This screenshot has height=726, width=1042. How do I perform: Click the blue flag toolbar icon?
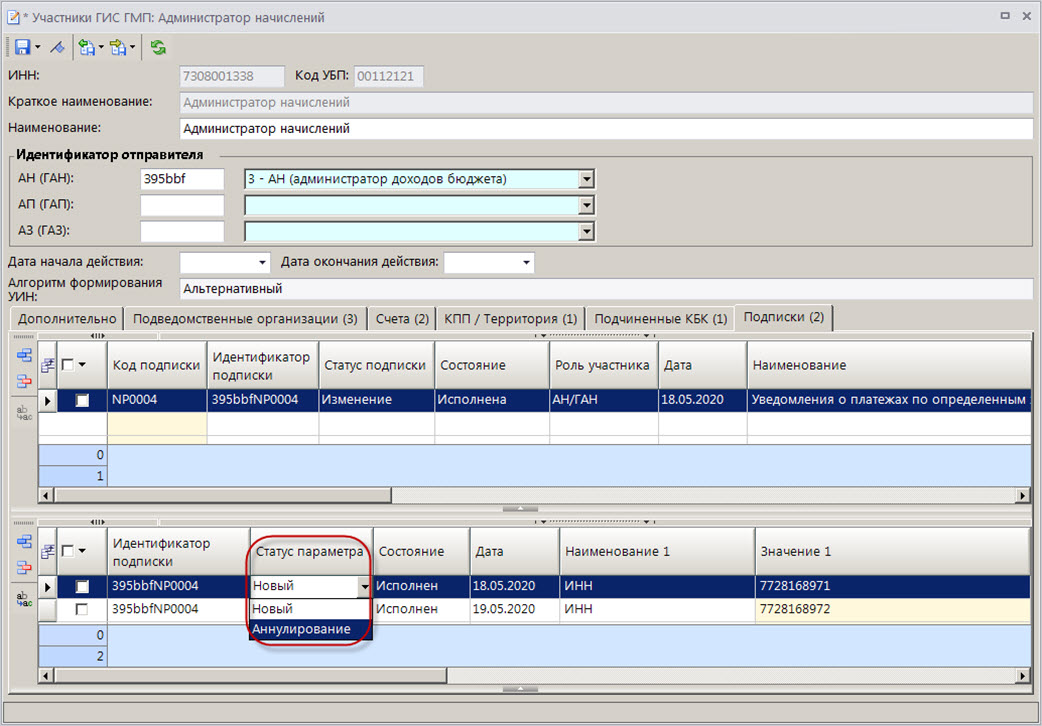[57, 47]
